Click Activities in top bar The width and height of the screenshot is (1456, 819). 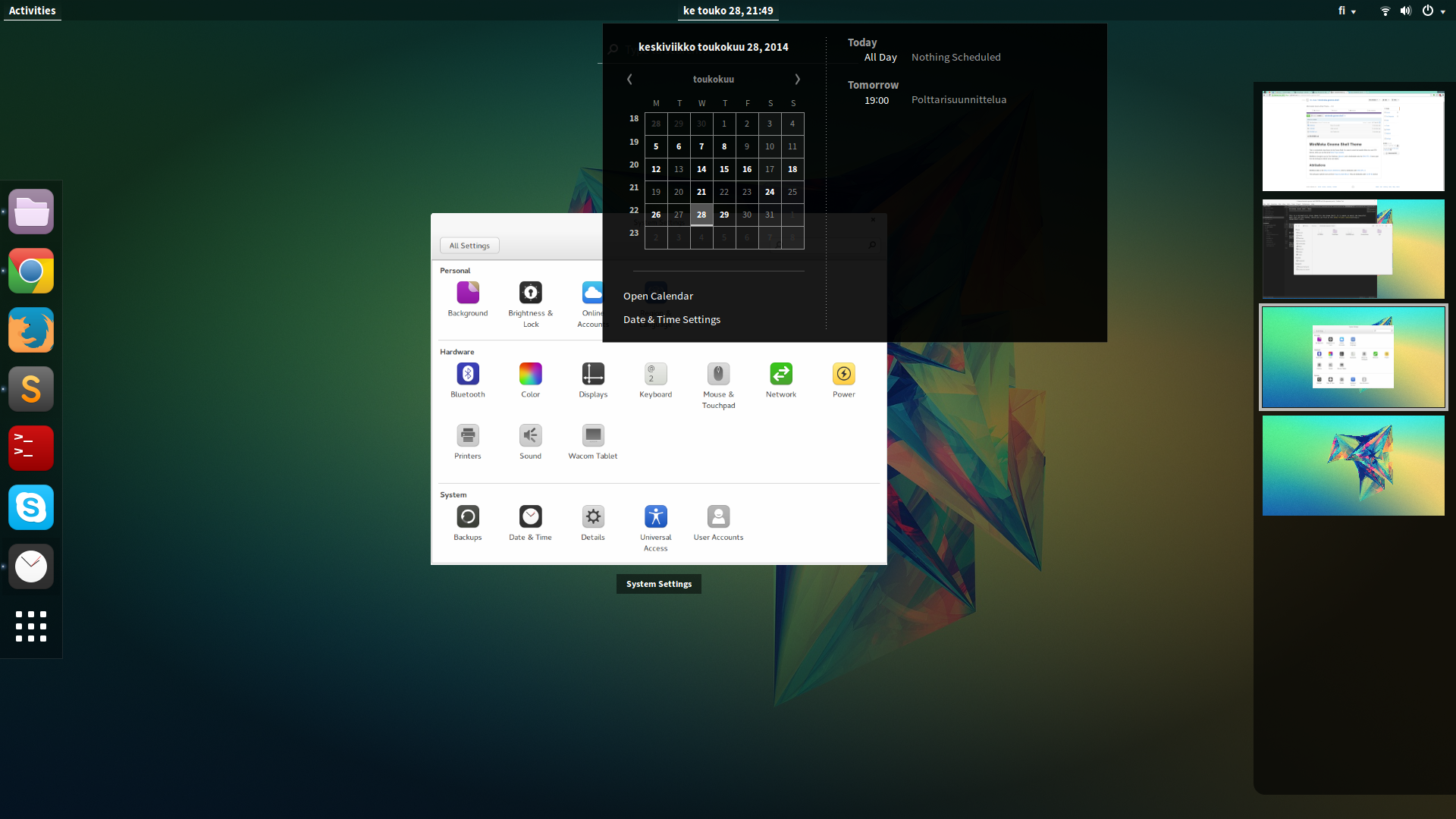click(32, 11)
